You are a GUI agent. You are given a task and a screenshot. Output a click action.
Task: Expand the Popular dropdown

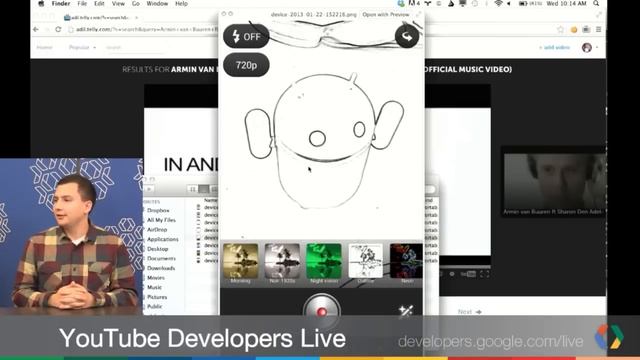(82, 47)
